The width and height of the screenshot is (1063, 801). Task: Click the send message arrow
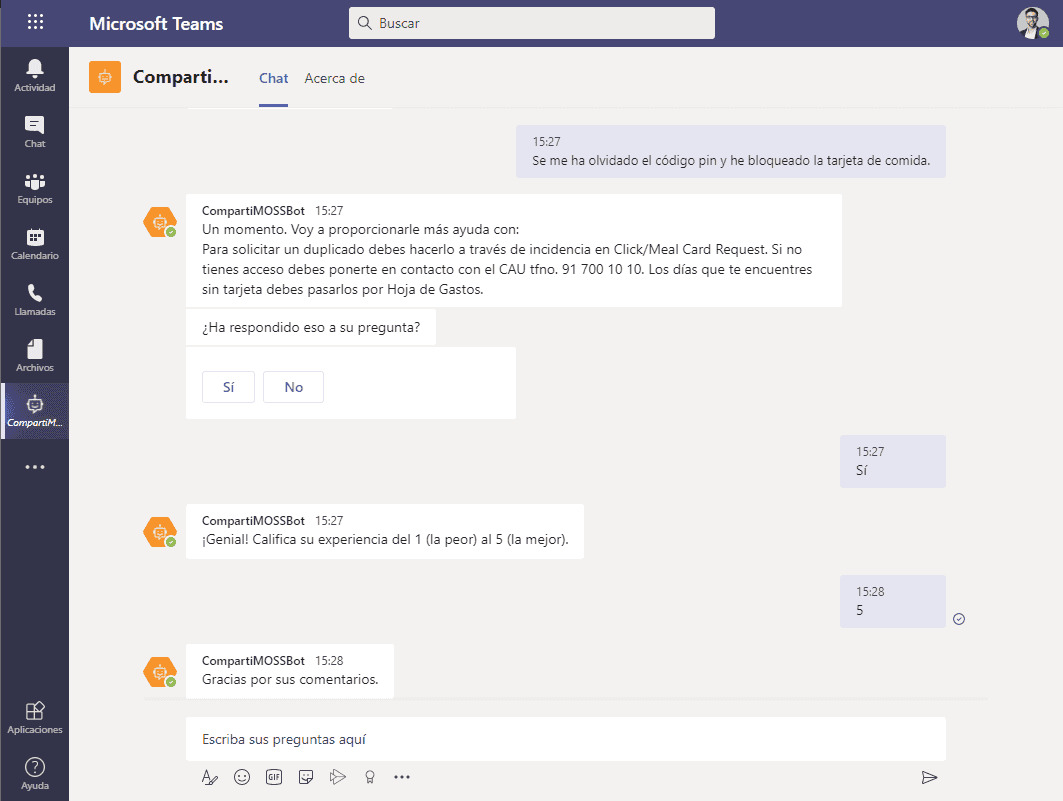(x=929, y=777)
